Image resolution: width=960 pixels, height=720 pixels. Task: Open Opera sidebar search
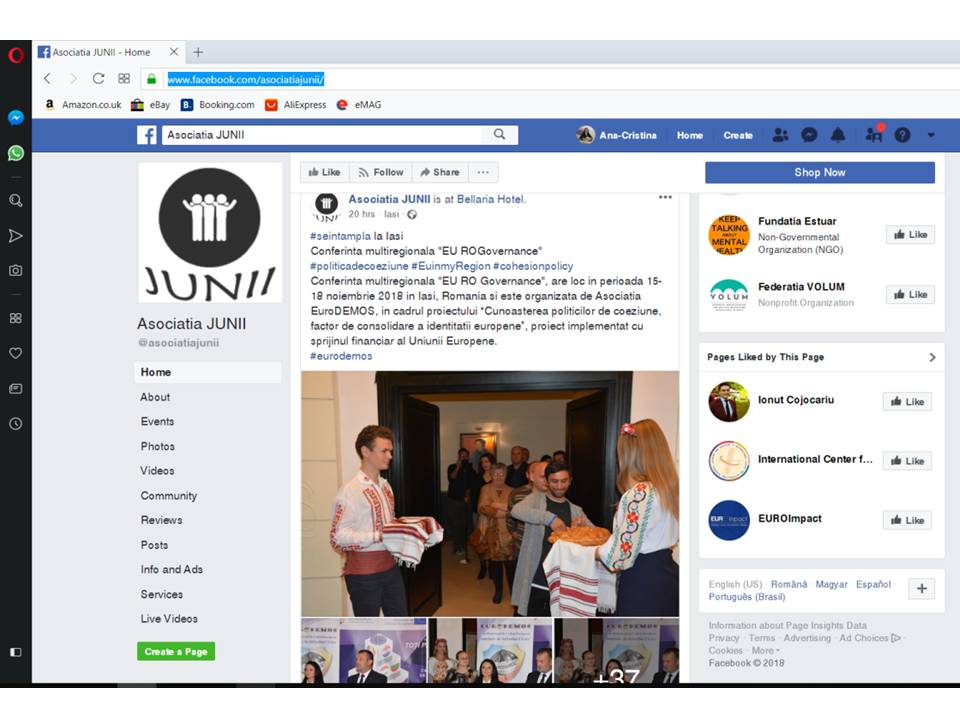[x=16, y=200]
